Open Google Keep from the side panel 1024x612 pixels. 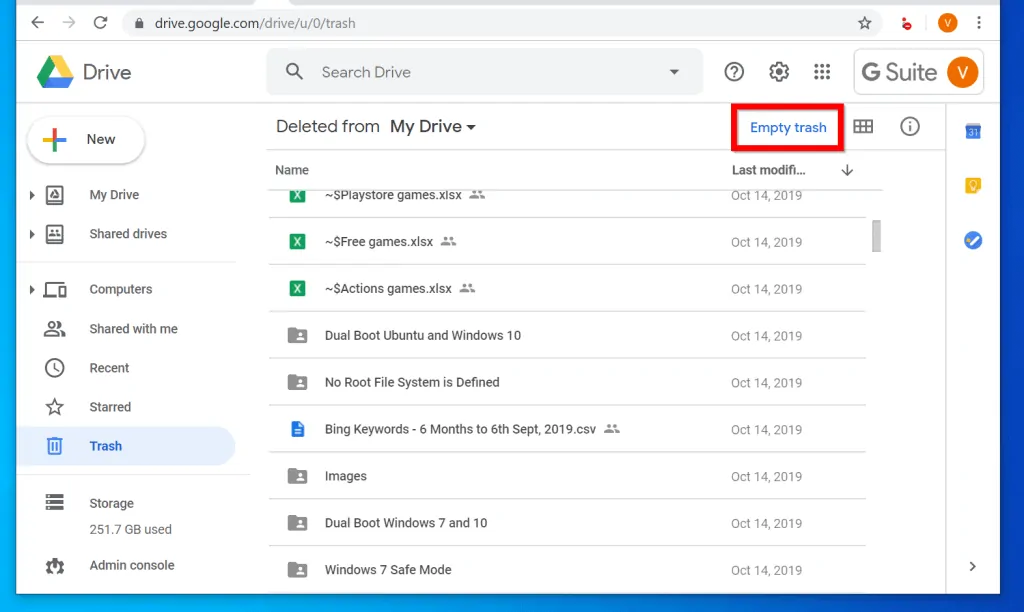(x=972, y=186)
